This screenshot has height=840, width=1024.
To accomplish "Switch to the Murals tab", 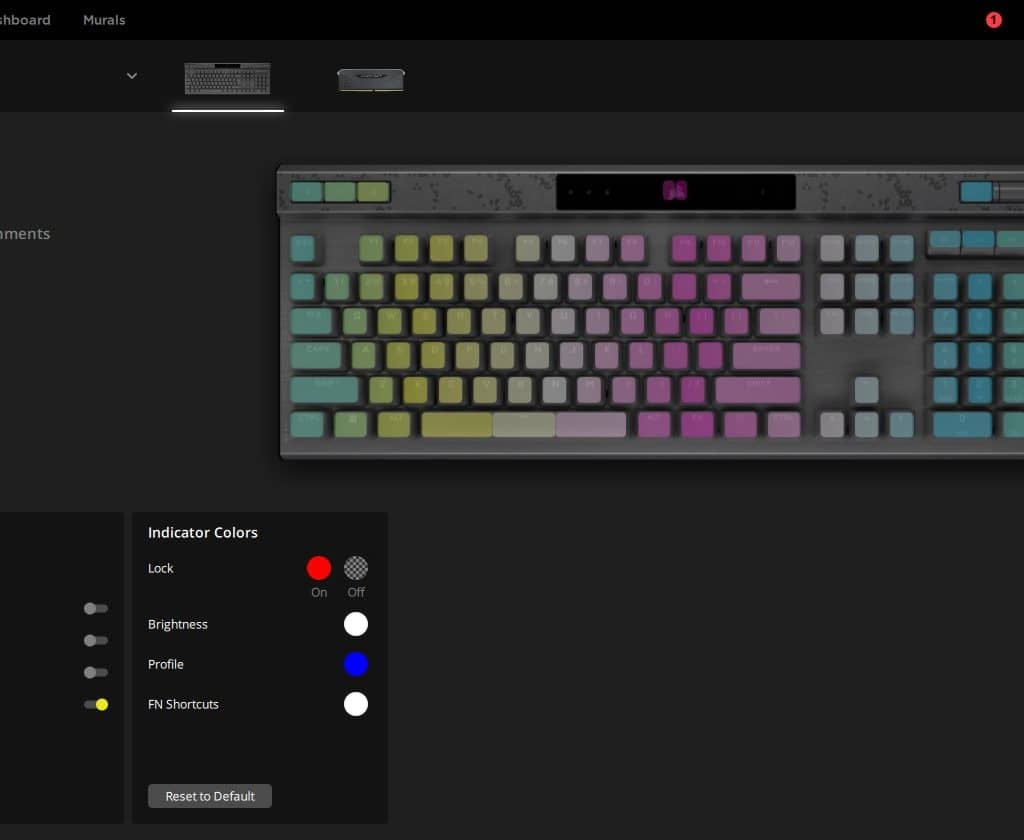I will tap(104, 20).
